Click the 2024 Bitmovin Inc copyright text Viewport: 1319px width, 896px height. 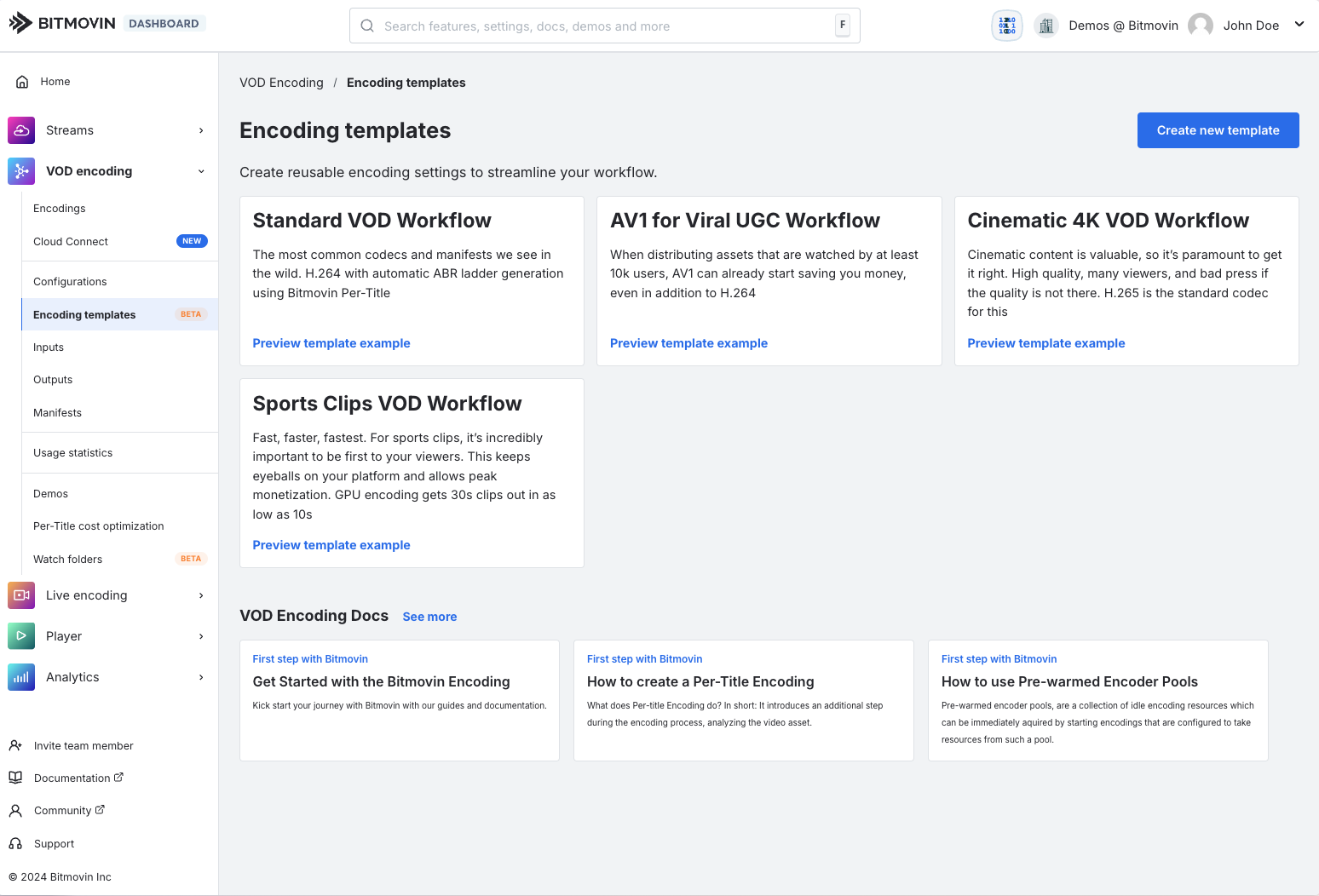click(60, 877)
